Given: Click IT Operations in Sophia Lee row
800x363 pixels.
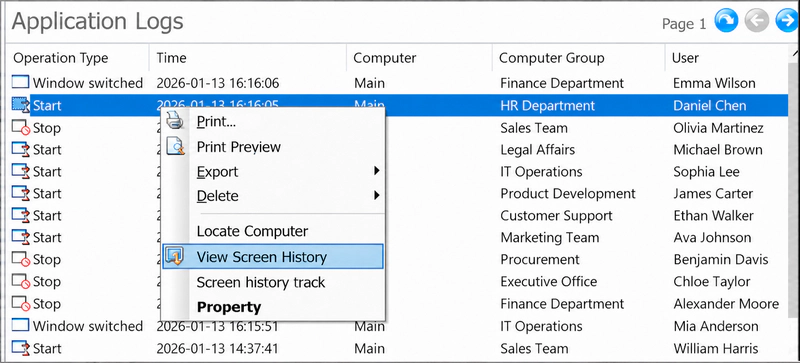Looking at the screenshot, I should tap(541, 172).
